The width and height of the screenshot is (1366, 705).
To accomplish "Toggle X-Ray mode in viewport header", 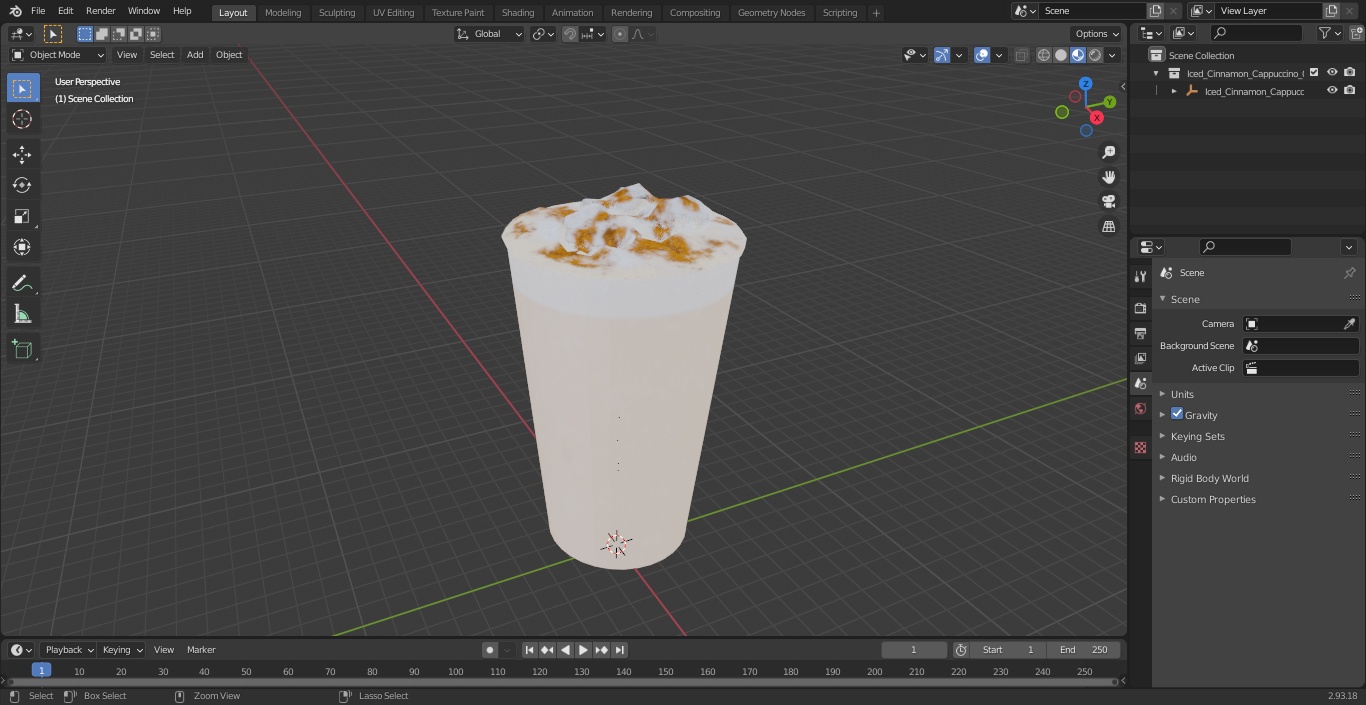I will 1021,55.
